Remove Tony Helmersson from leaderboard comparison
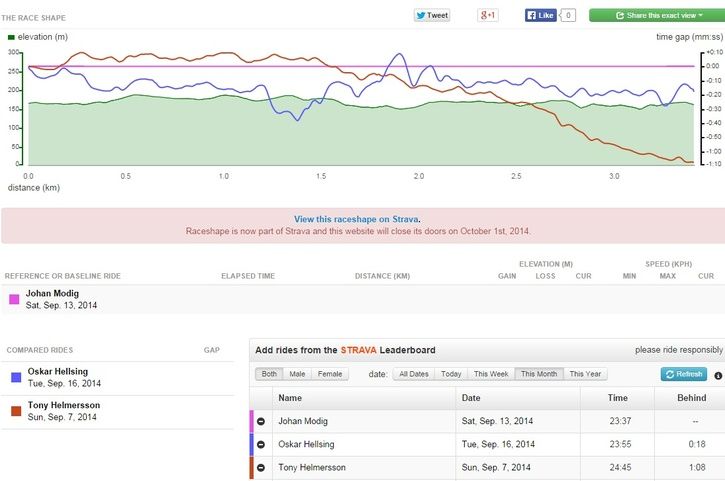Screen dimensions: 725x481 point(261,468)
